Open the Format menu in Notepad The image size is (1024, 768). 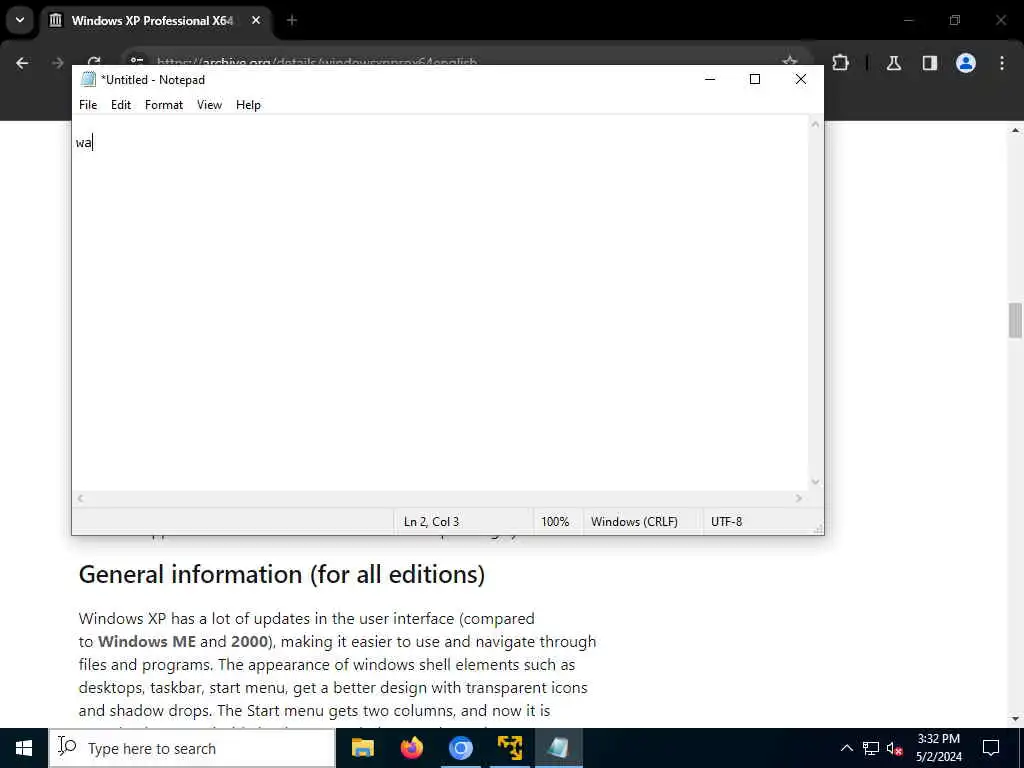pos(164,104)
